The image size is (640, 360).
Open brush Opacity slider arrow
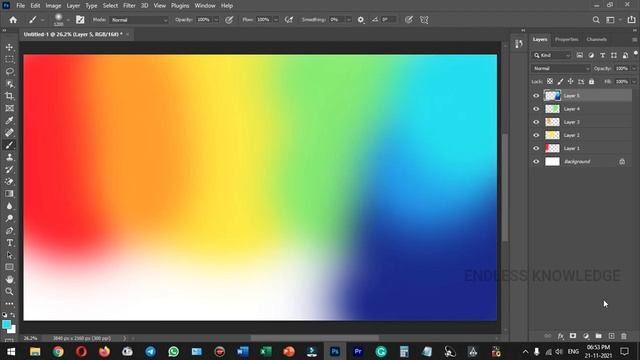pyautogui.click(x=216, y=20)
